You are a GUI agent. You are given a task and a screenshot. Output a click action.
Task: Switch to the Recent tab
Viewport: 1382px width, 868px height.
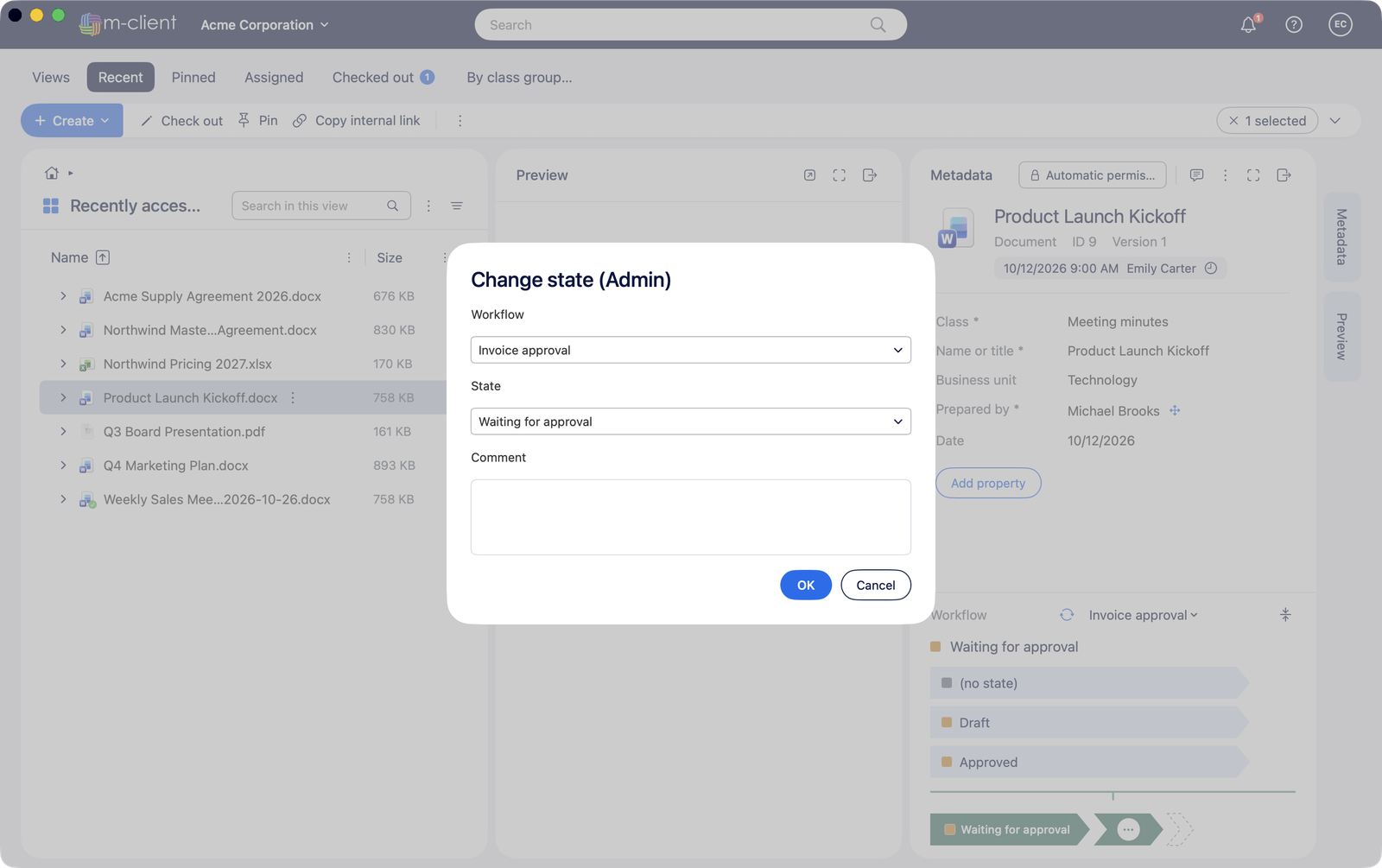point(121,77)
